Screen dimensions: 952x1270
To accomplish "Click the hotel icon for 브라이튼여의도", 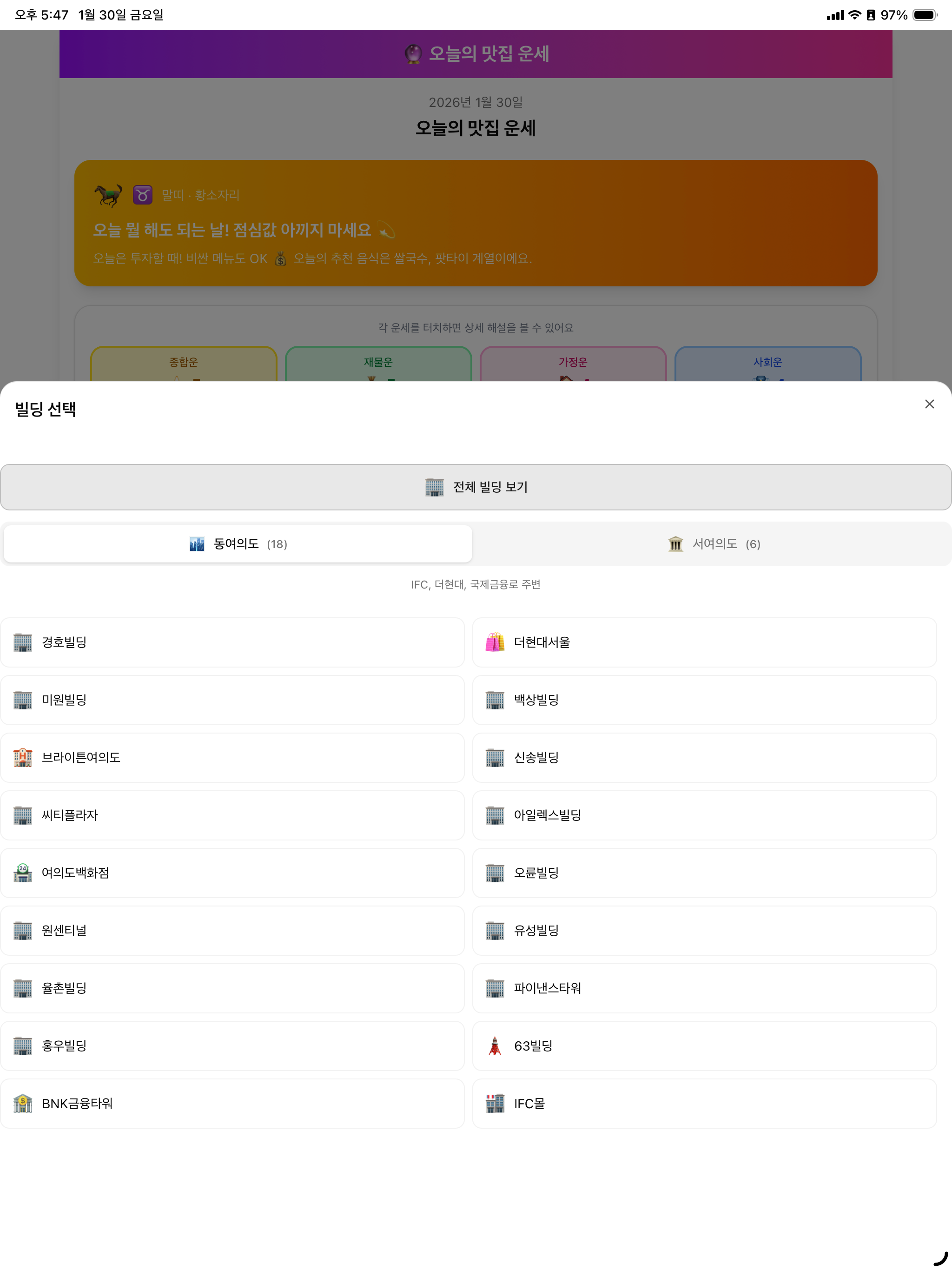I will coord(23,757).
